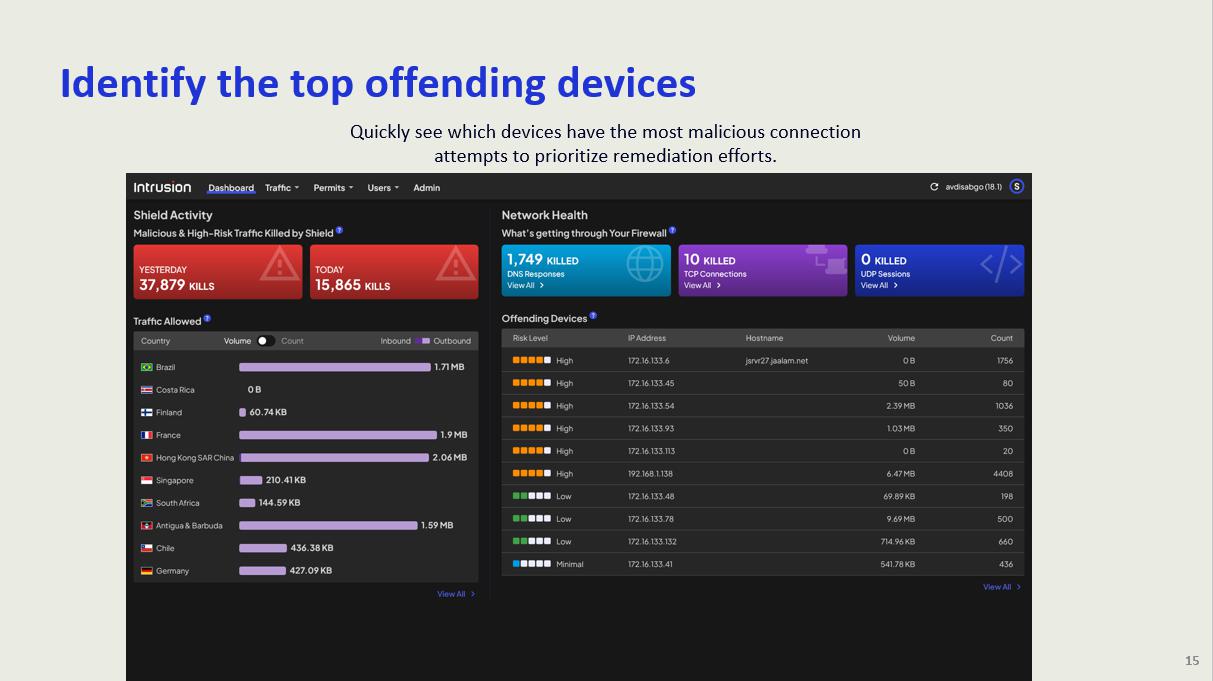Click the Country column header
Image resolution: width=1213 pixels, height=681 pixels.
point(155,341)
